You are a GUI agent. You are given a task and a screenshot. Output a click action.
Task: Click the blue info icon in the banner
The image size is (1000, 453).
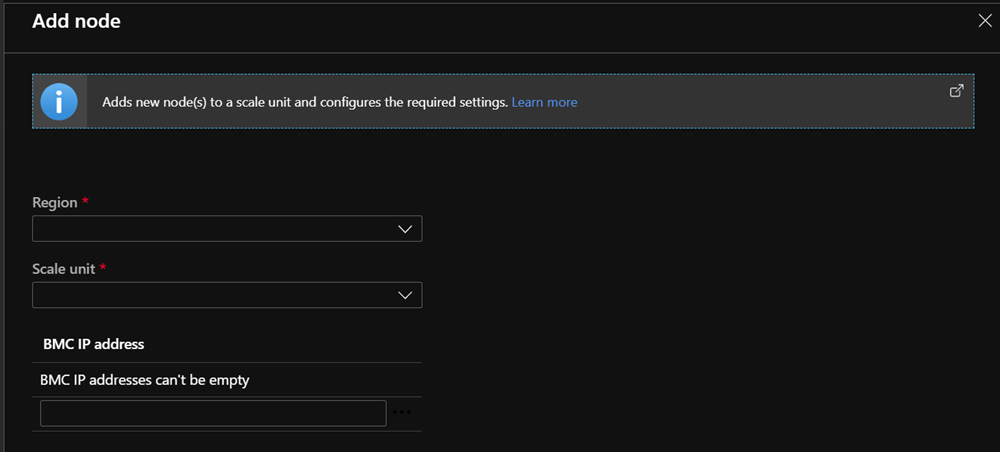point(59,102)
